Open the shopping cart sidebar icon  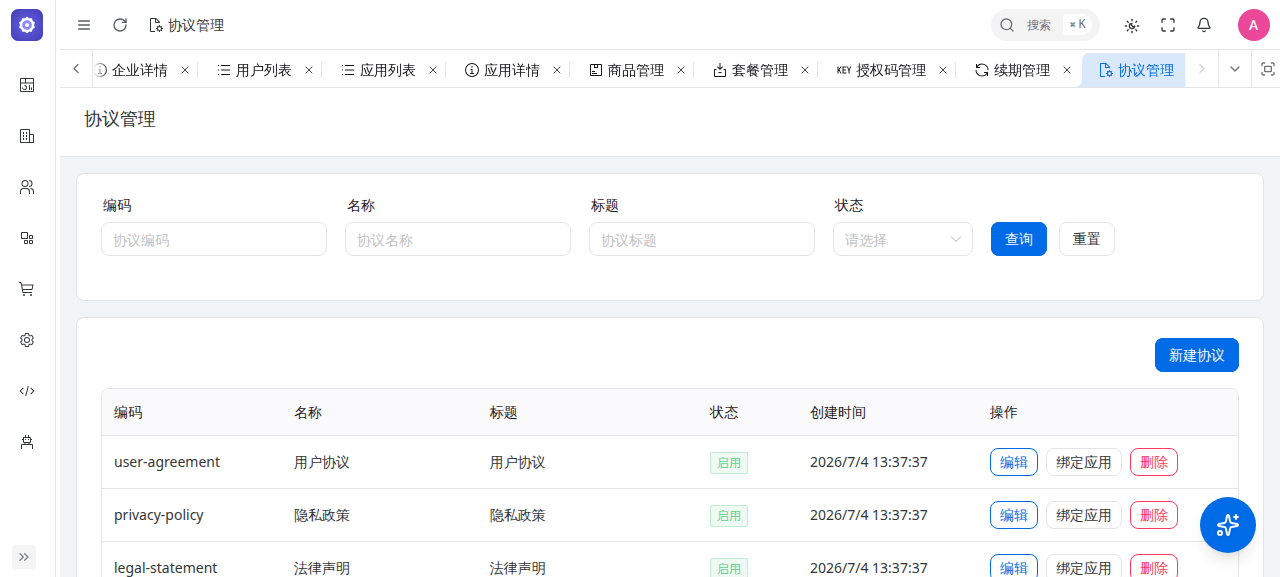[x=27, y=289]
